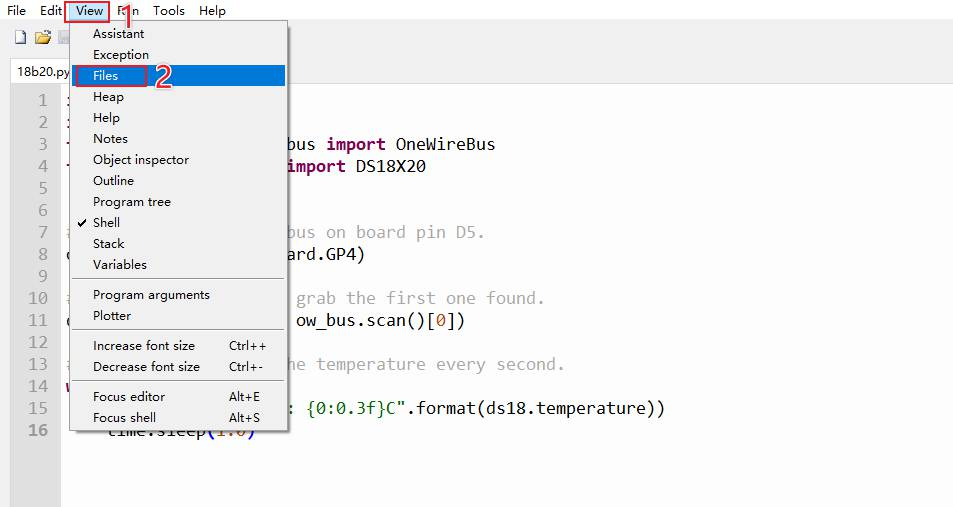Click Increase font size
953x507 pixels.
click(144, 346)
